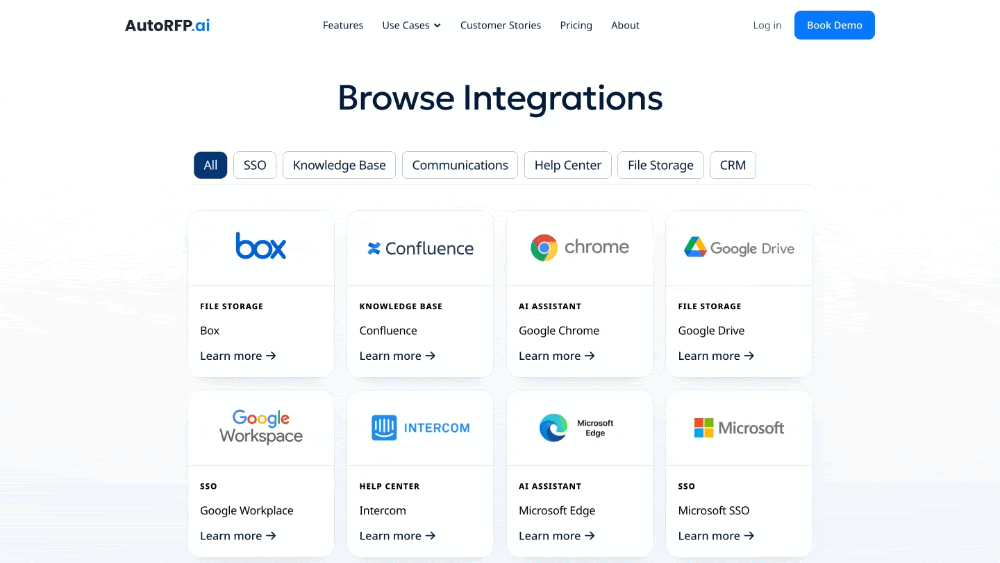Click Learn more under Google Drive

click(716, 356)
